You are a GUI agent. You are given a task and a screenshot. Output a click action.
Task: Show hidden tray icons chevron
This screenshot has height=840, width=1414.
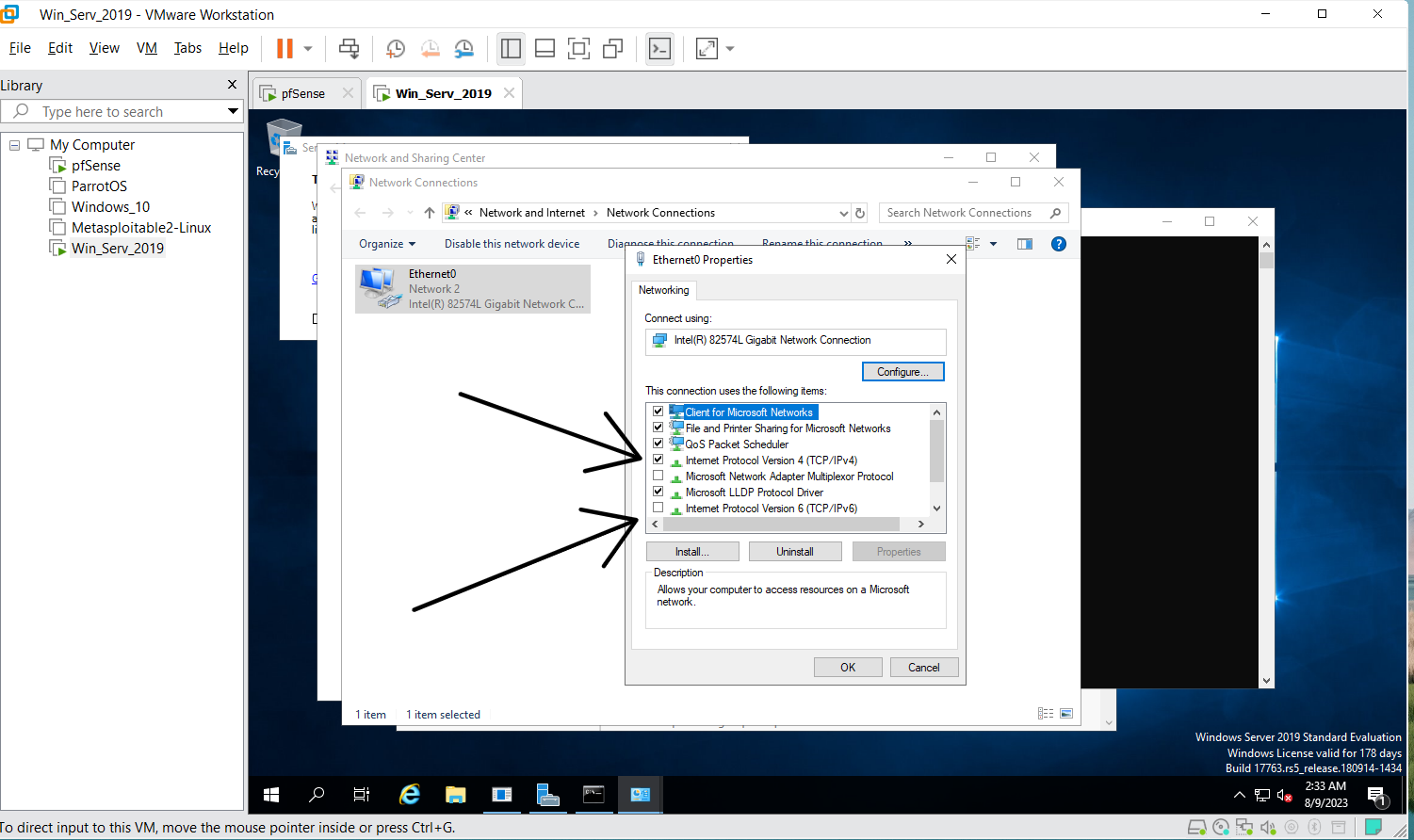[x=1240, y=796]
